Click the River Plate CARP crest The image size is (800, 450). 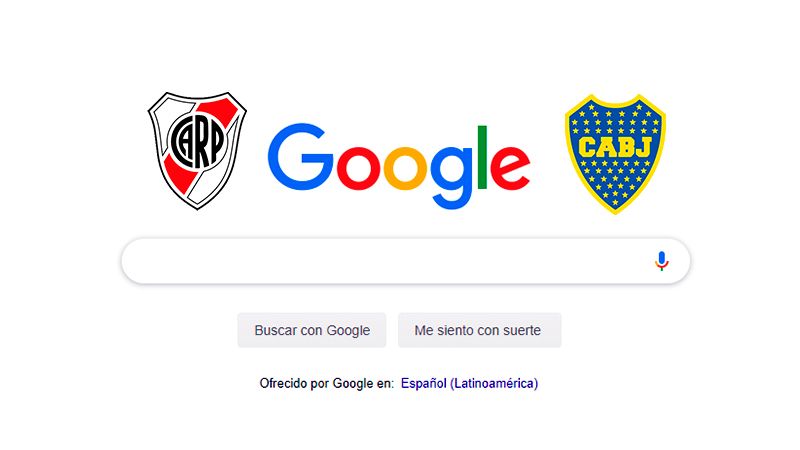(197, 151)
